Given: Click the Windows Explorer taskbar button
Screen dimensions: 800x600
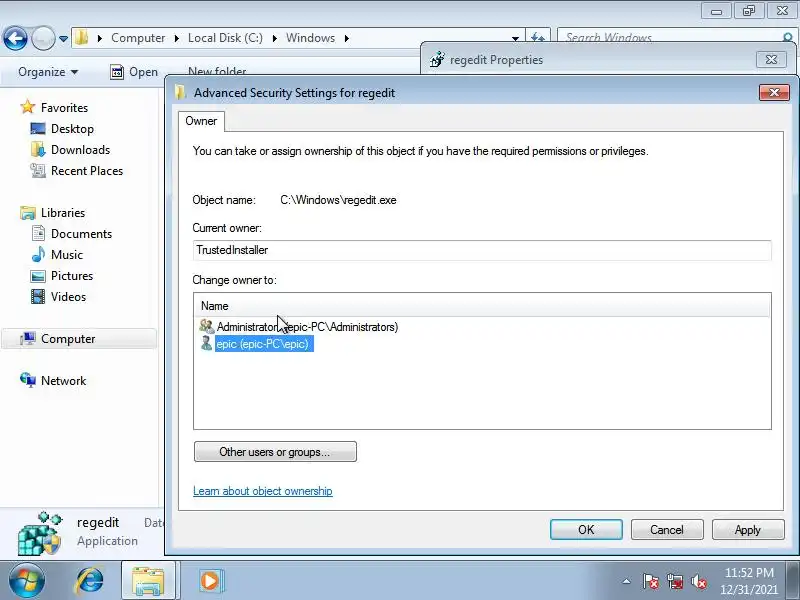Looking at the screenshot, I should coord(148,581).
